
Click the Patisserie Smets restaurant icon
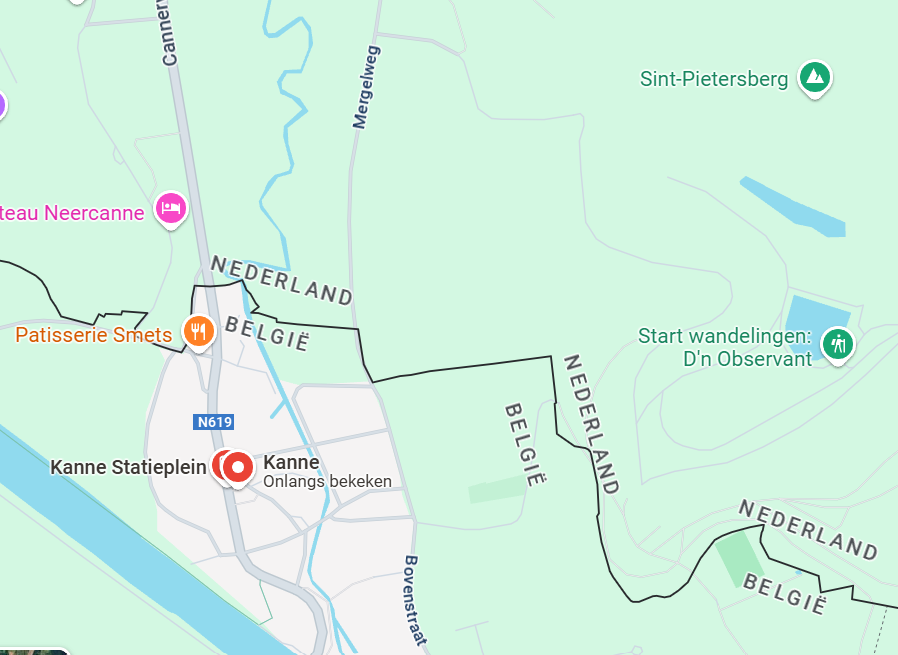[x=198, y=332]
